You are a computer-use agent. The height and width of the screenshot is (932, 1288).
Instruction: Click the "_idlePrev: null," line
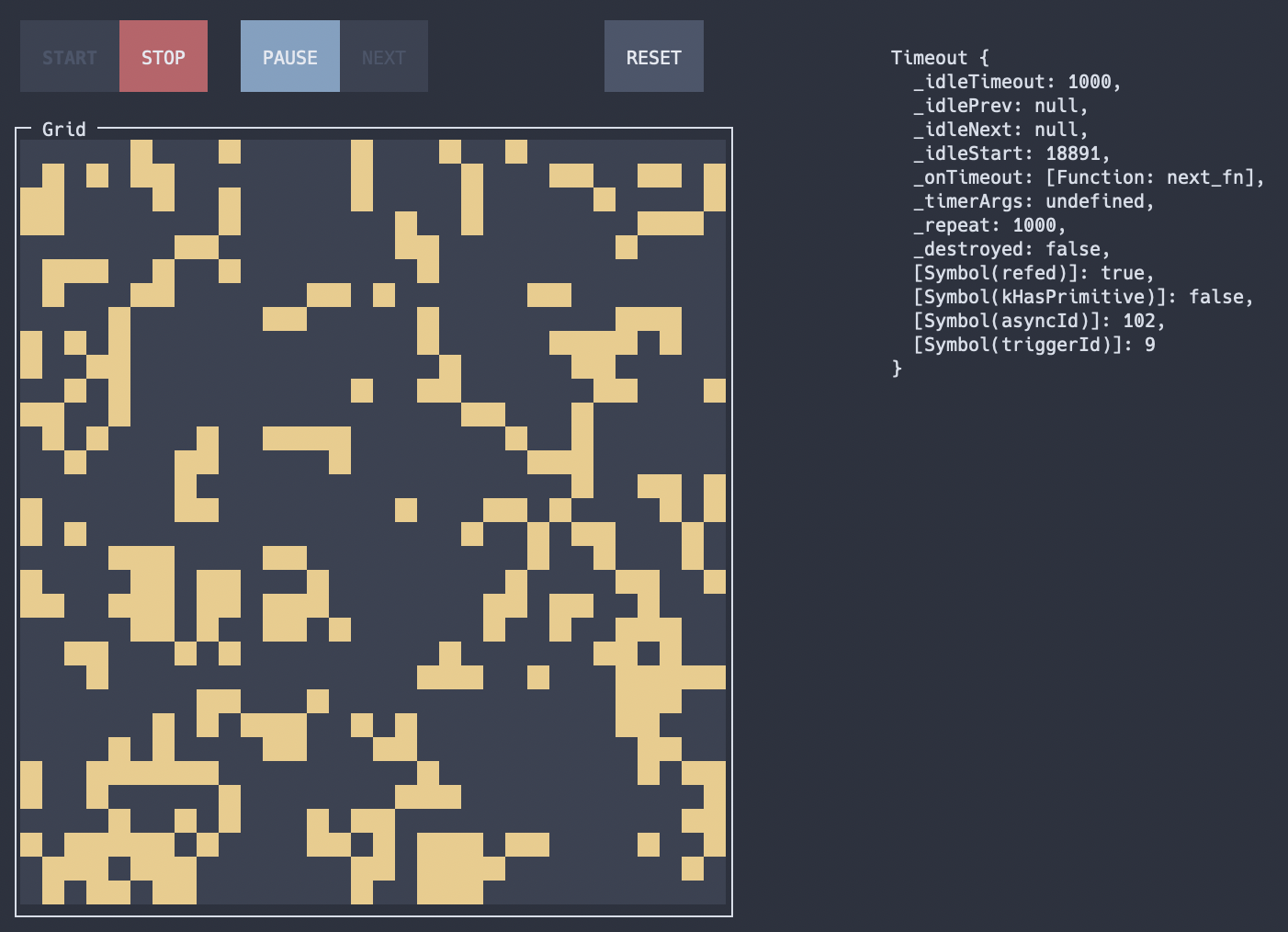(1001, 106)
